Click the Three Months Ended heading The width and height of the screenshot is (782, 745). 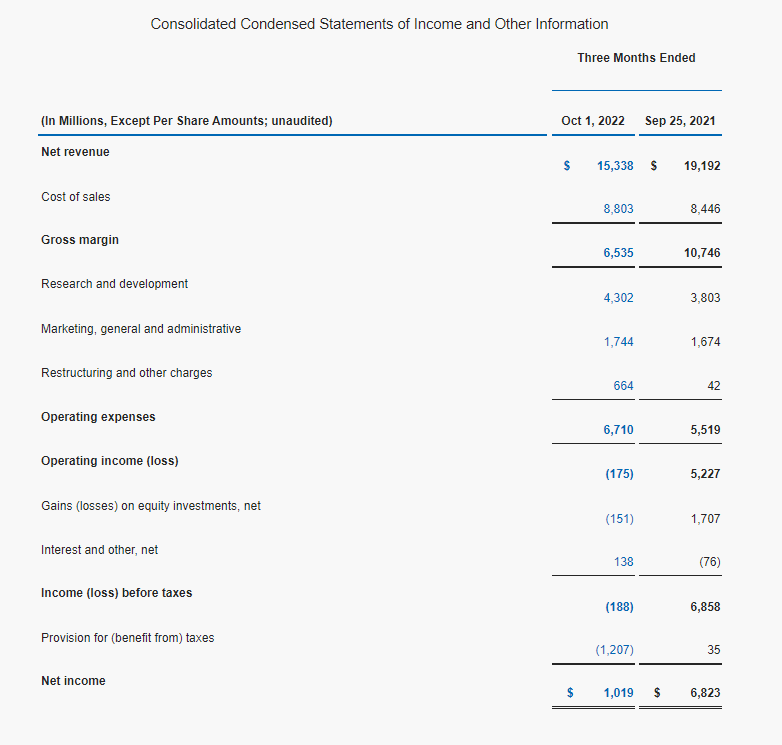click(636, 58)
